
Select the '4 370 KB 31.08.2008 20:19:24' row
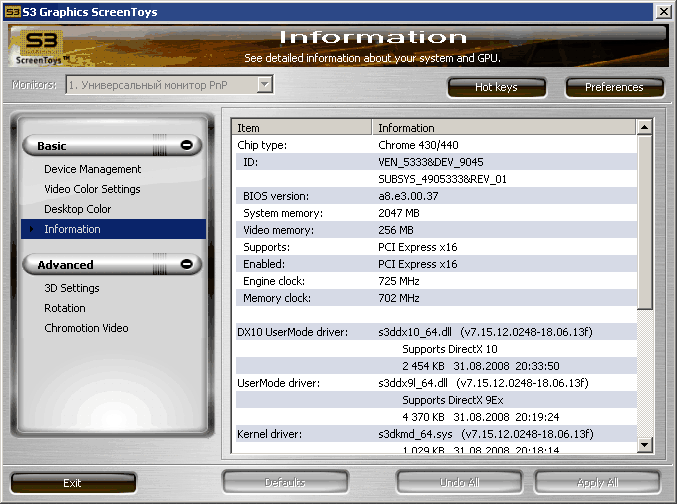coord(436,417)
